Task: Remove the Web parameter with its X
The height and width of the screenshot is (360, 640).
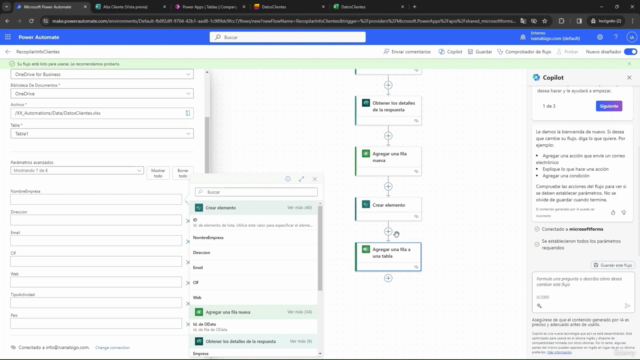Action: click(x=188, y=283)
